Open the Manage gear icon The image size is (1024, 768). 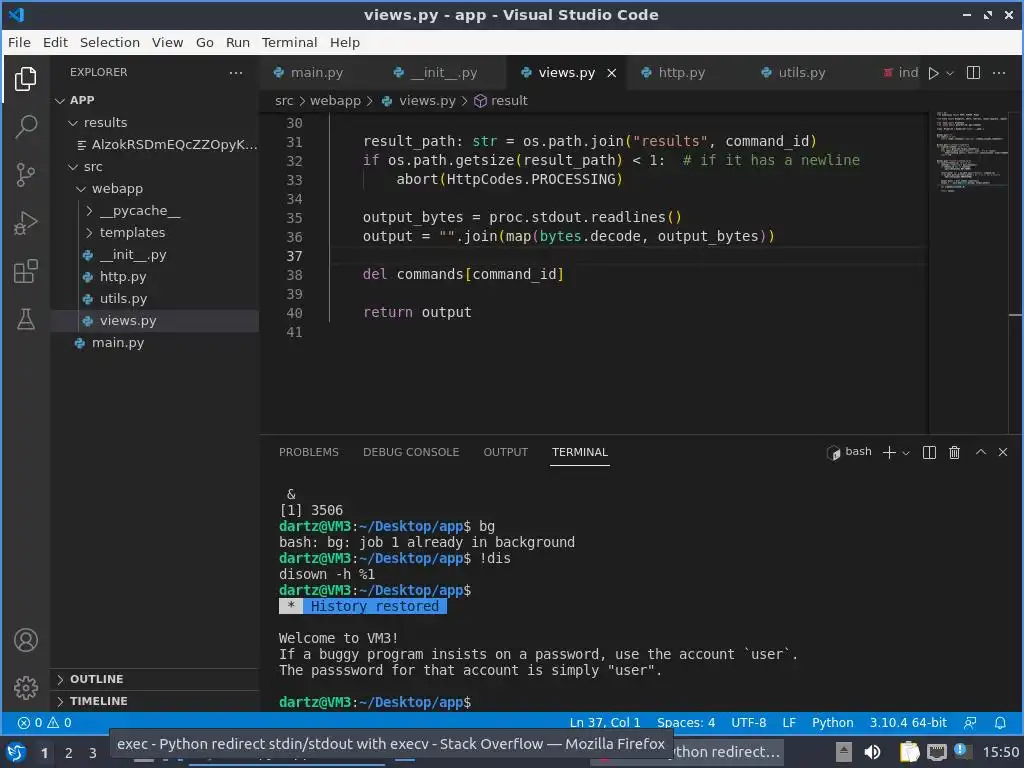click(25, 688)
